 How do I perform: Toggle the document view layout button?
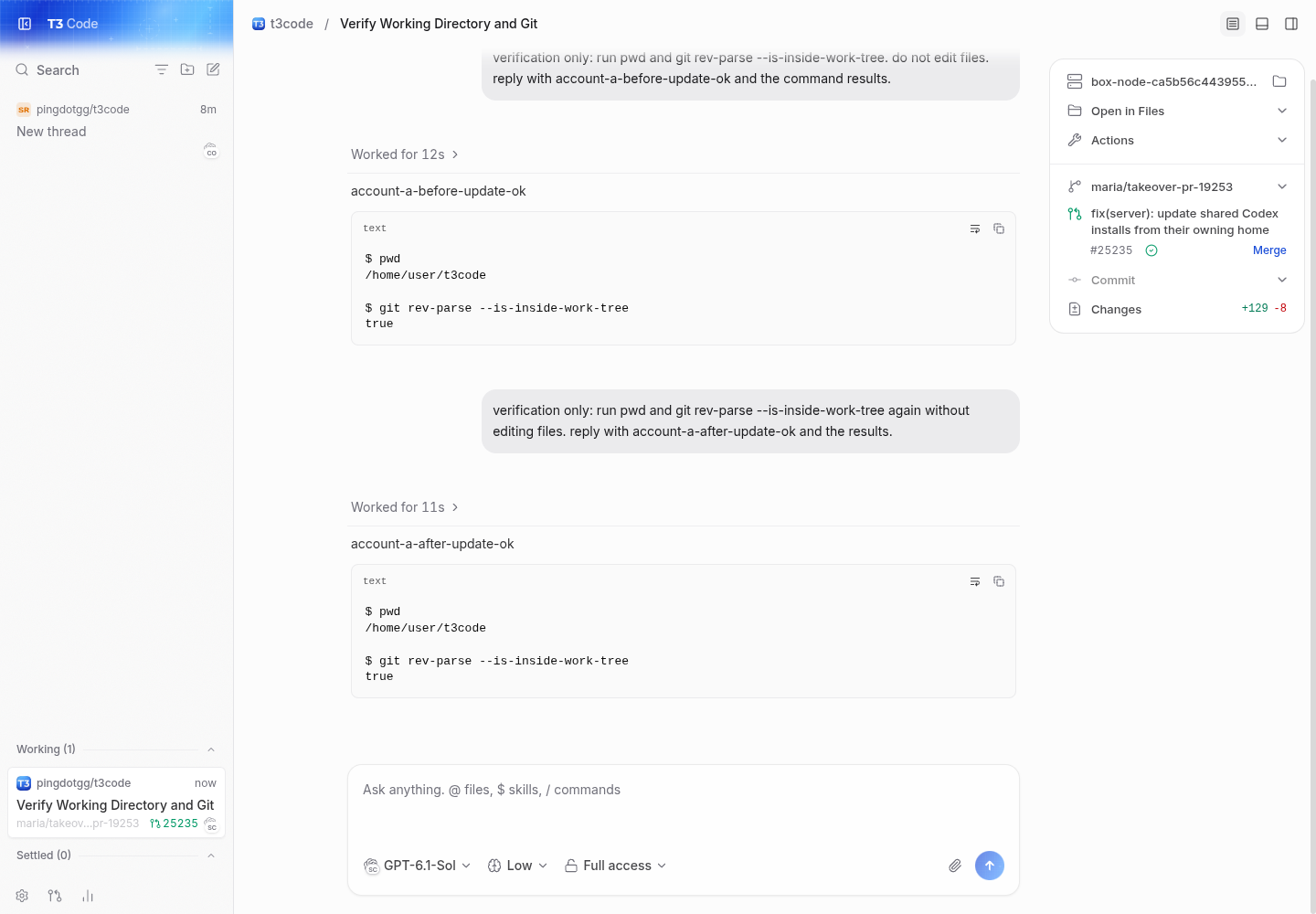(1233, 24)
